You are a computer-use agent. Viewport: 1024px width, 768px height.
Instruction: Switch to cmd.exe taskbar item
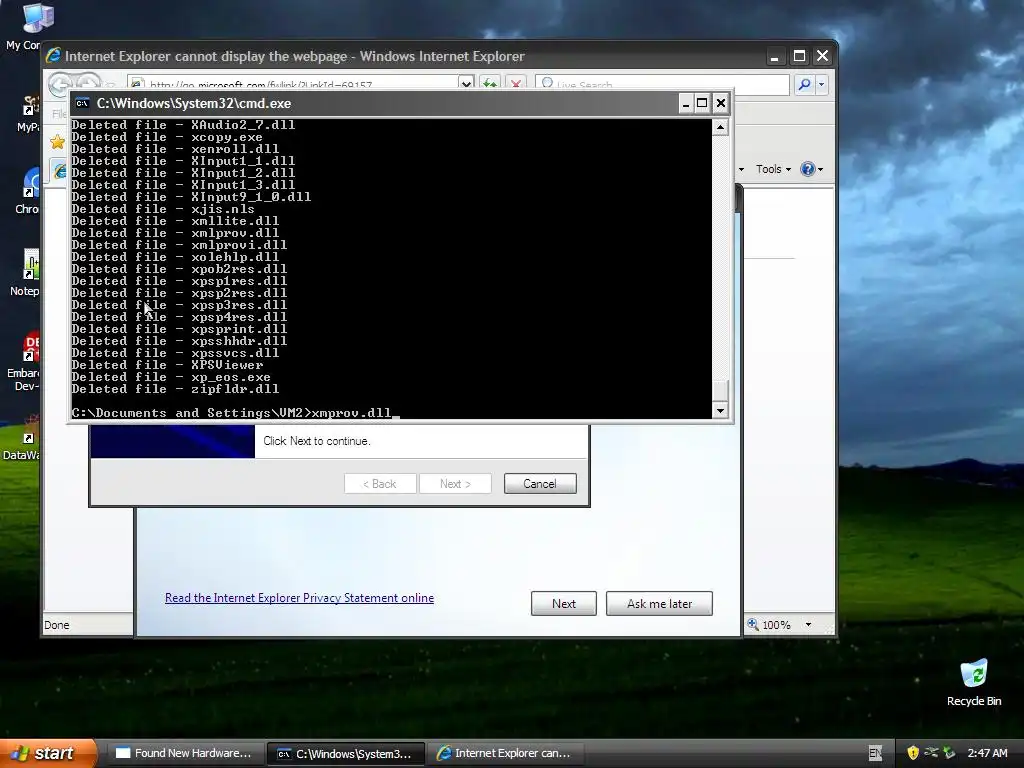[x=346, y=753]
